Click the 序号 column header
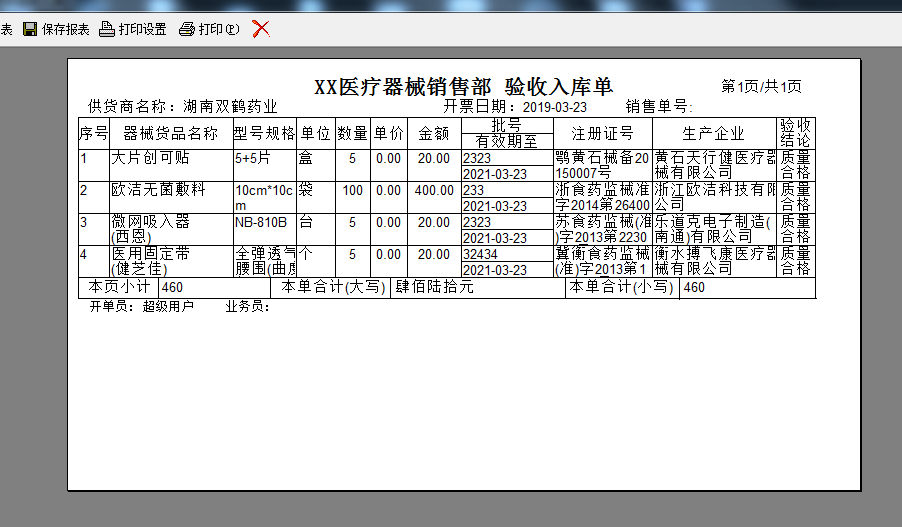 (94, 134)
